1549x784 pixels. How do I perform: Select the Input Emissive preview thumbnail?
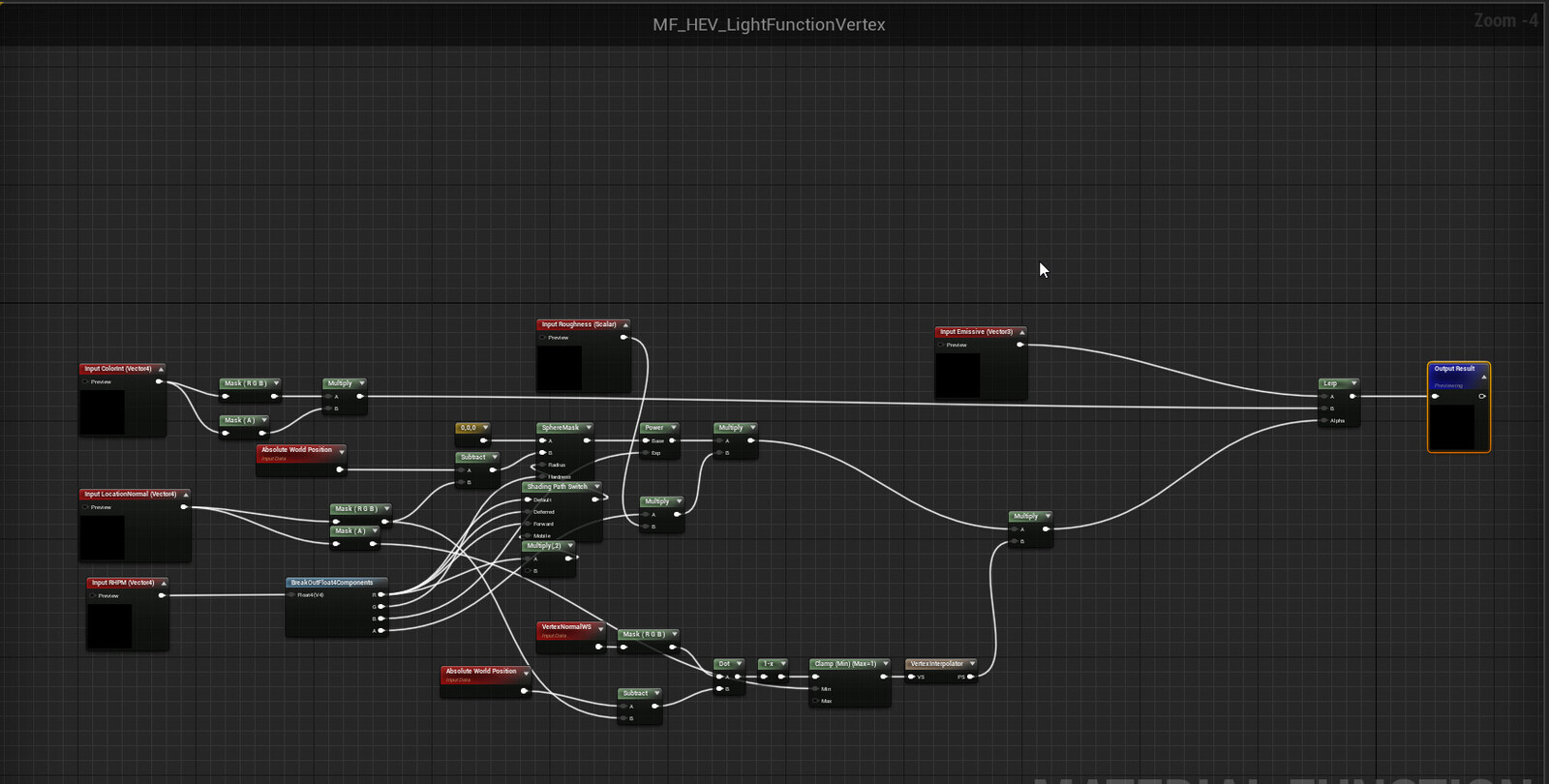[x=957, y=376]
